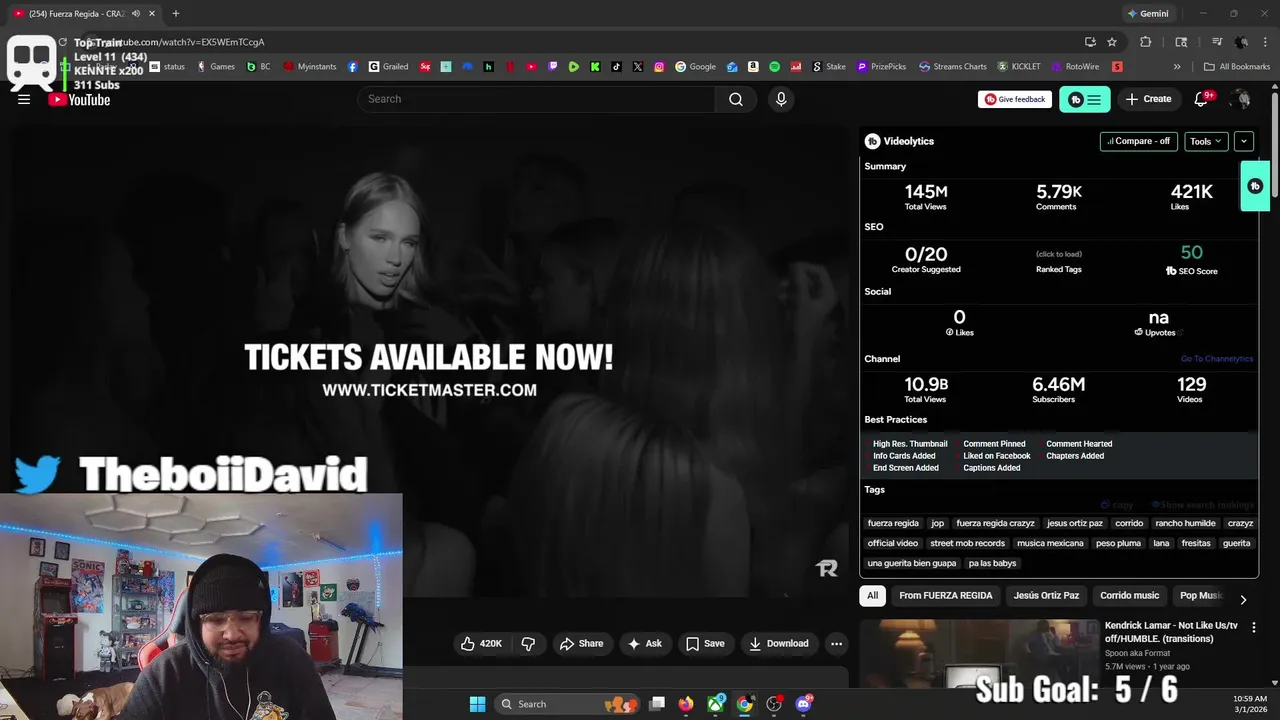Viewport: 1280px width, 720px height.
Task: Click the 'fuerza regida' tag
Action: [893, 523]
